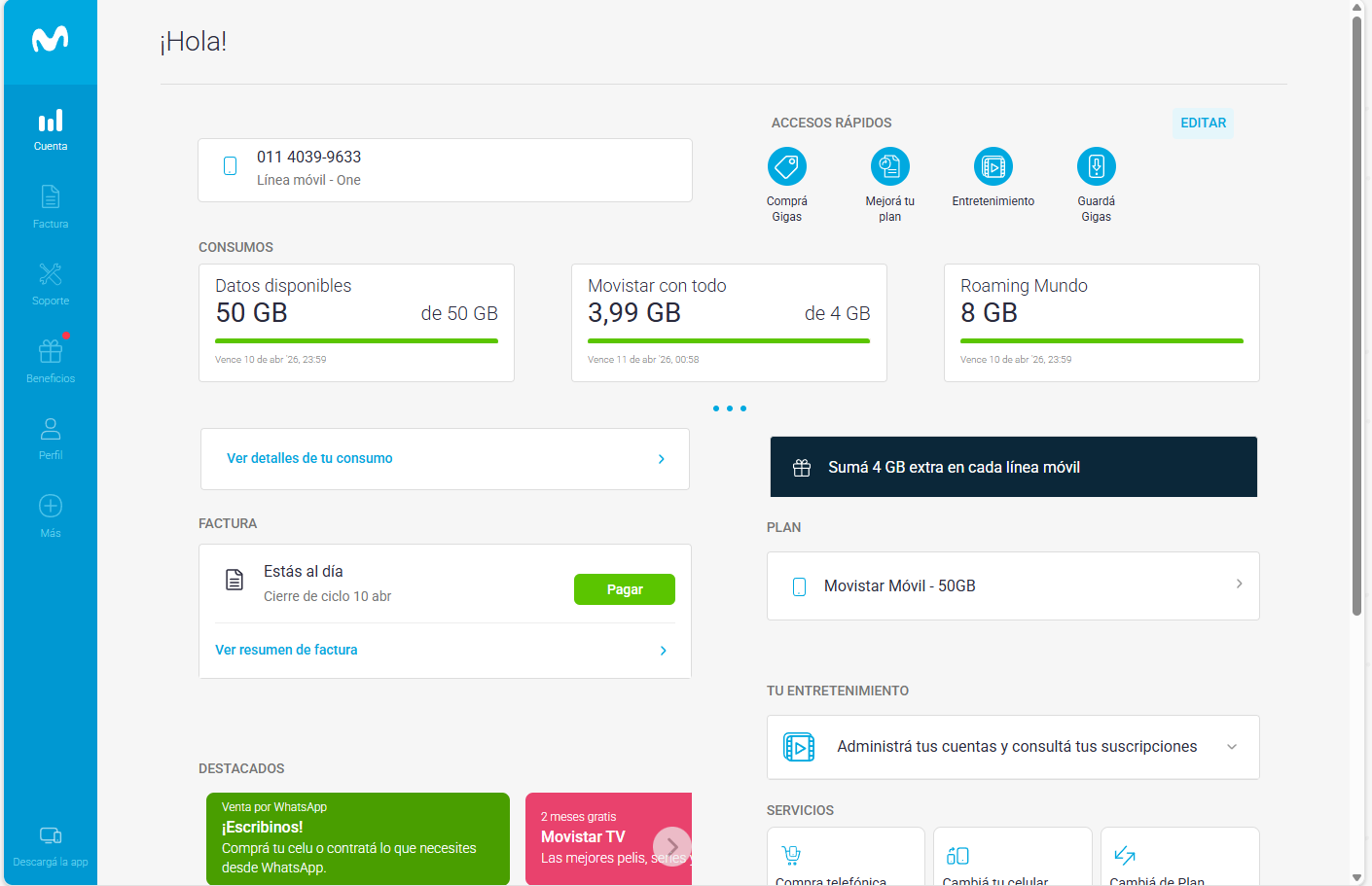The width and height of the screenshot is (1372, 886).
Task: Expand Administrá tus cuentas entertainment section
Action: pyautogui.click(x=1232, y=747)
